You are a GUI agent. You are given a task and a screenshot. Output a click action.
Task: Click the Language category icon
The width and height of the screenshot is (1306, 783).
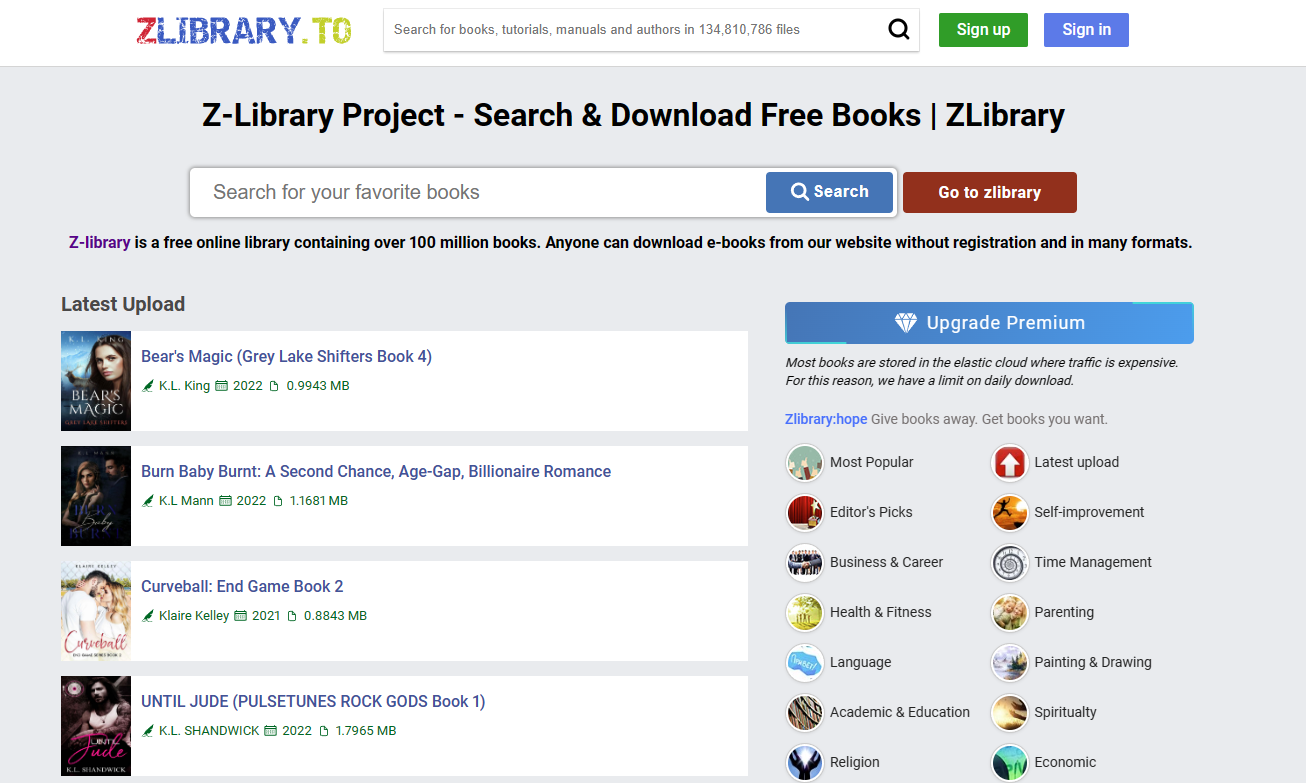pos(805,662)
